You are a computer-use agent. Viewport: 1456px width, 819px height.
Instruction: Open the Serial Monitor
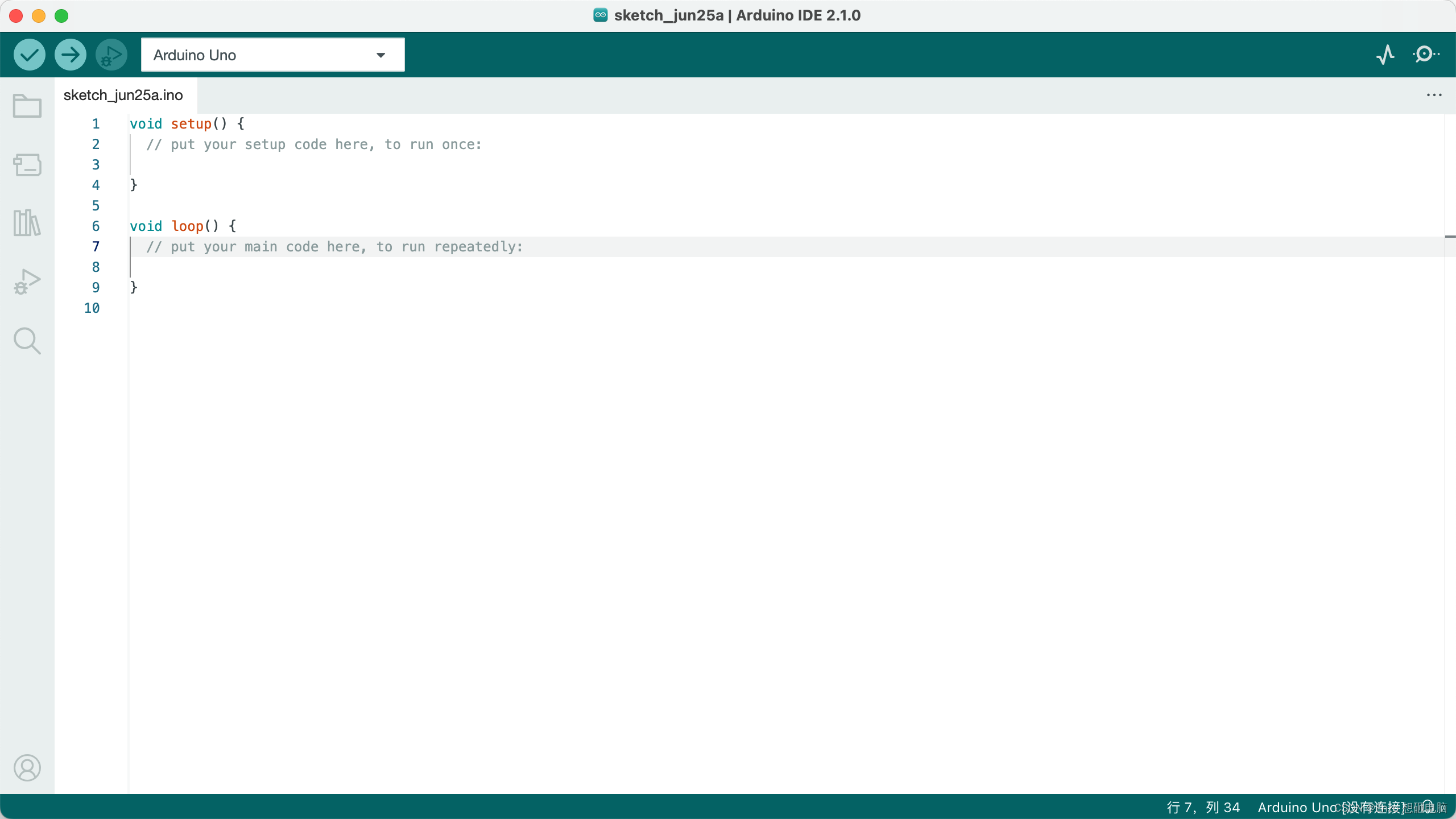pyautogui.click(x=1425, y=55)
